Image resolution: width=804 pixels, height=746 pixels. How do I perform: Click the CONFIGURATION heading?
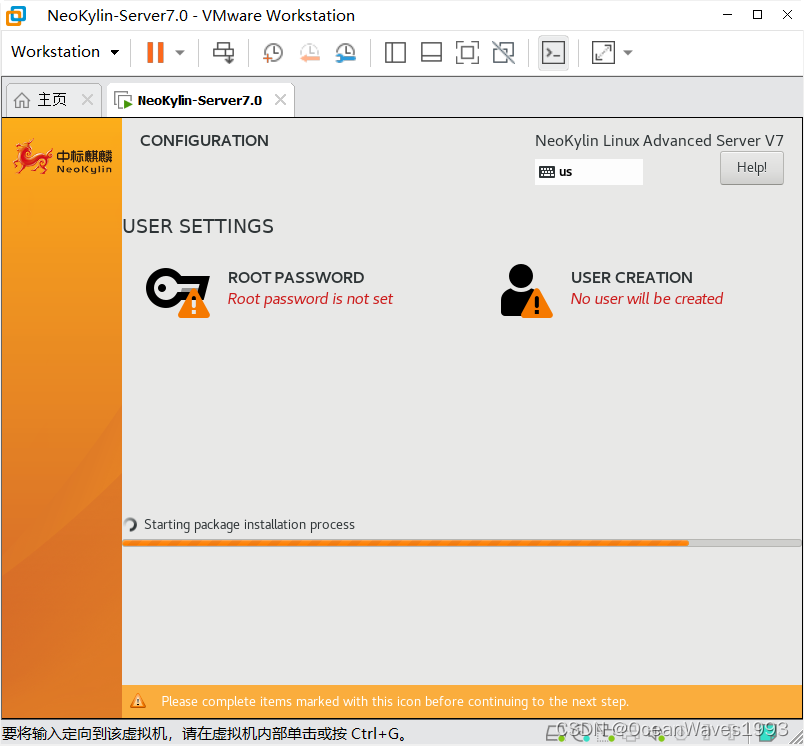click(x=204, y=140)
